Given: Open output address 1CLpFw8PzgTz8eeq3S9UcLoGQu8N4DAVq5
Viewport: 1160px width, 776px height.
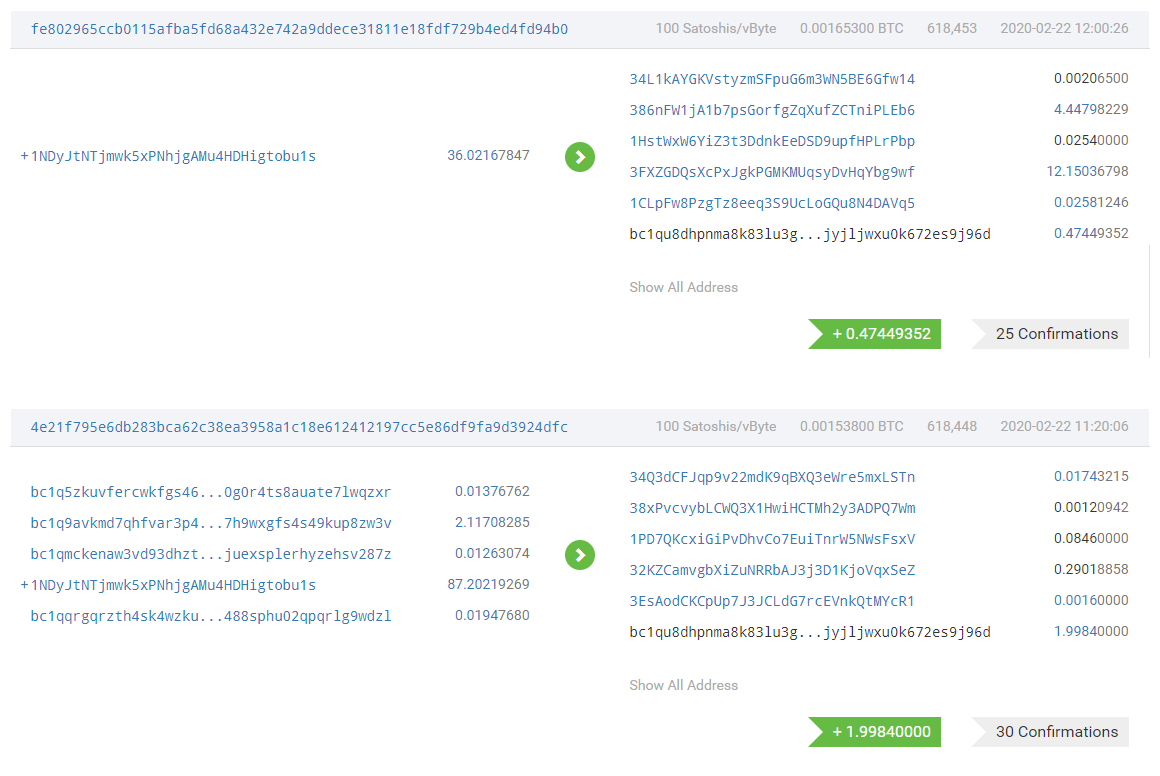Looking at the screenshot, I should (772, 203).
